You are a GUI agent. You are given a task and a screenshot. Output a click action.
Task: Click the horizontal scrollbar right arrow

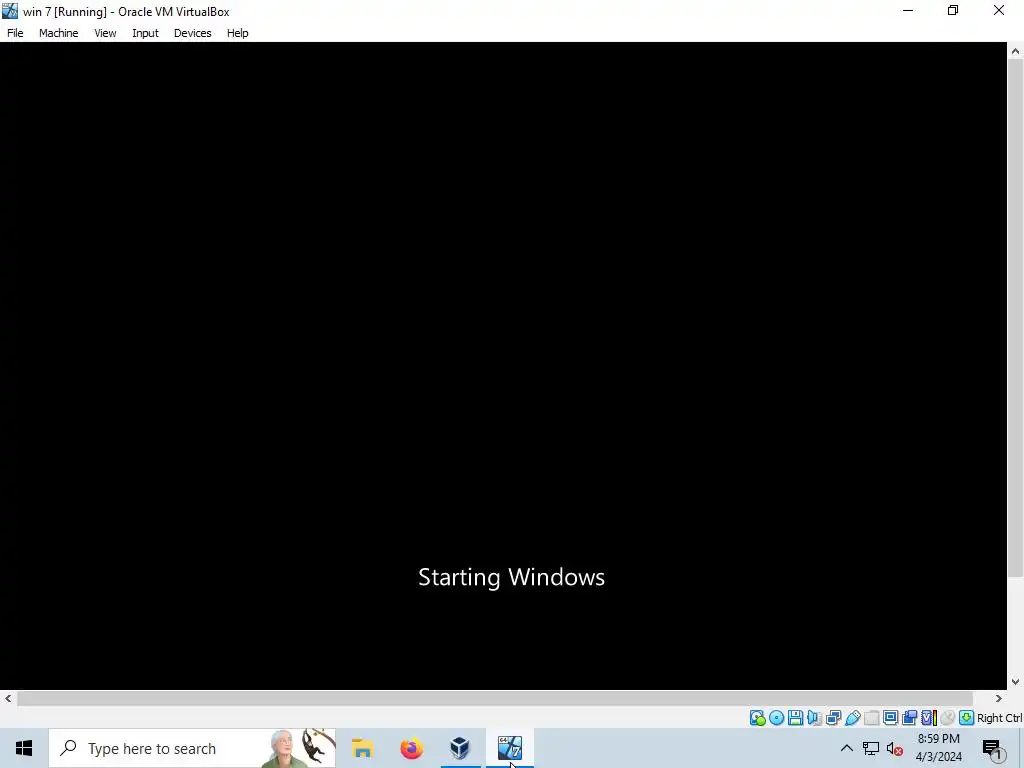click(x=999, y=698)
